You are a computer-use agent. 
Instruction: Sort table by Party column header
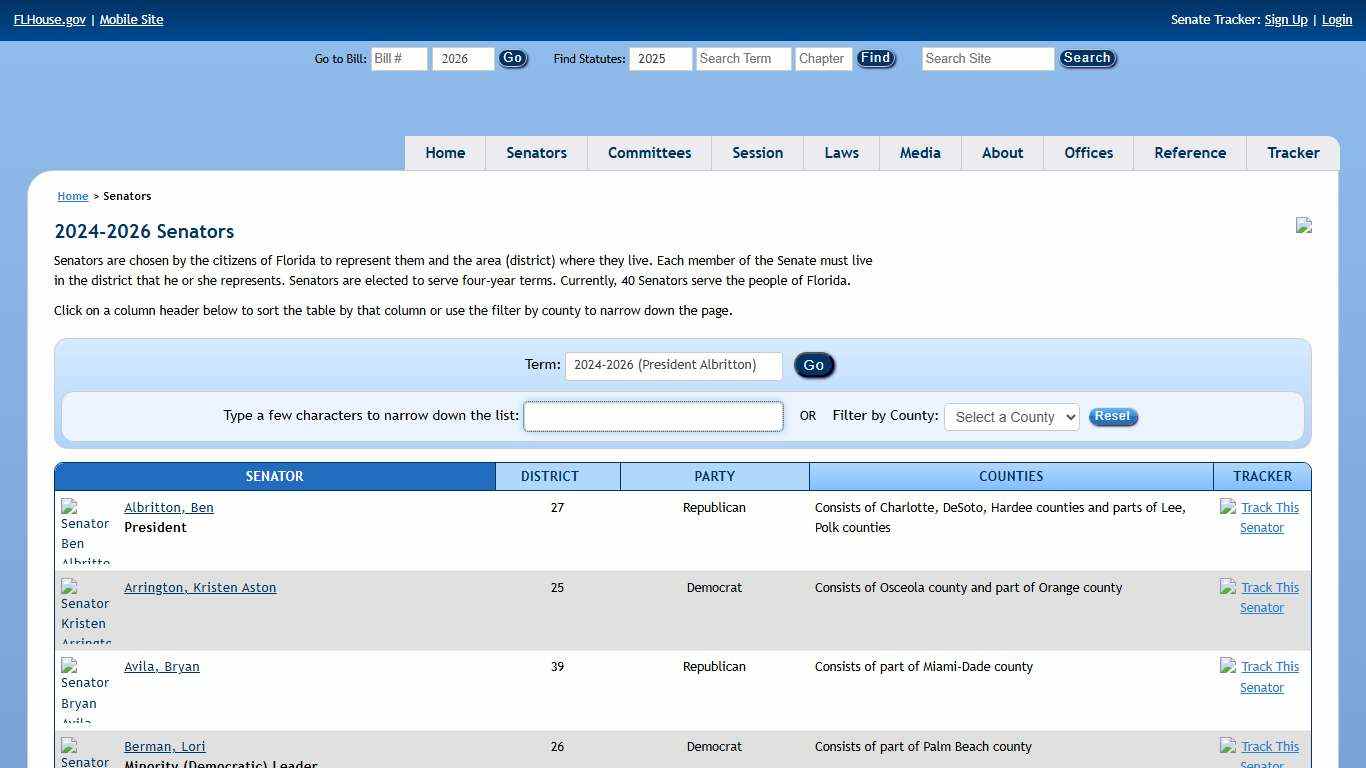pos(714,477)
